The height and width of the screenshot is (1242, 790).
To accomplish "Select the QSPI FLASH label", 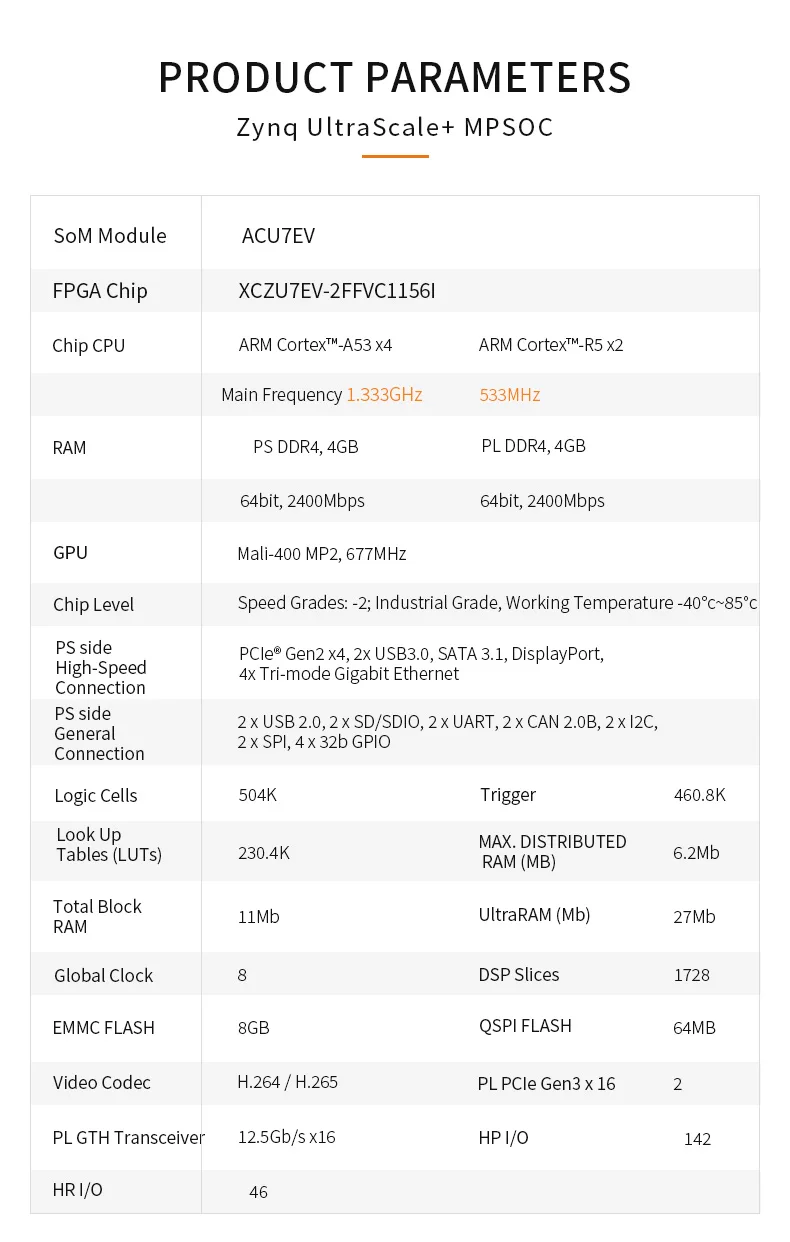I will pos(525,1026).
